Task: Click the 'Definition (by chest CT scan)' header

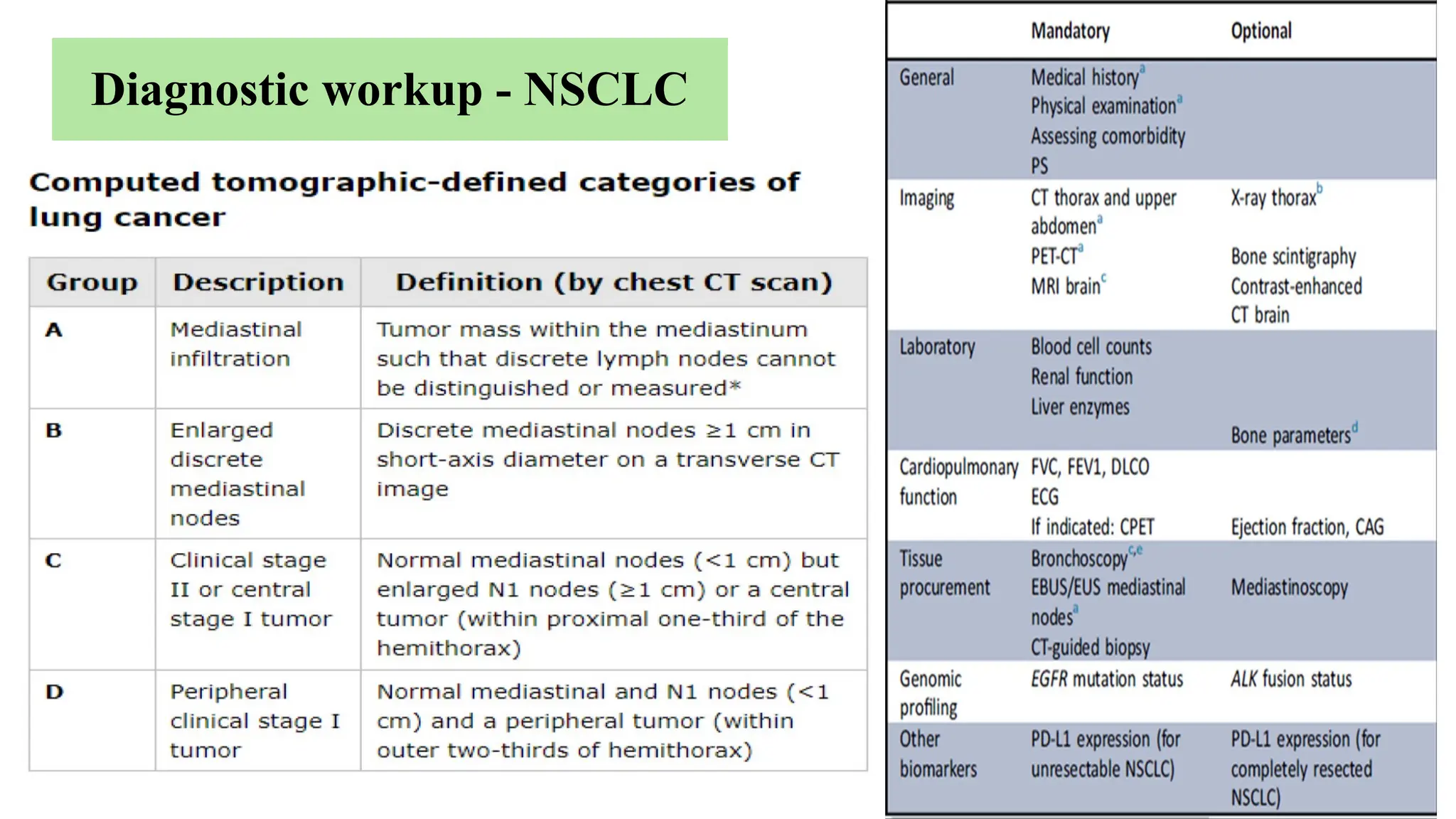Action: 614,282
